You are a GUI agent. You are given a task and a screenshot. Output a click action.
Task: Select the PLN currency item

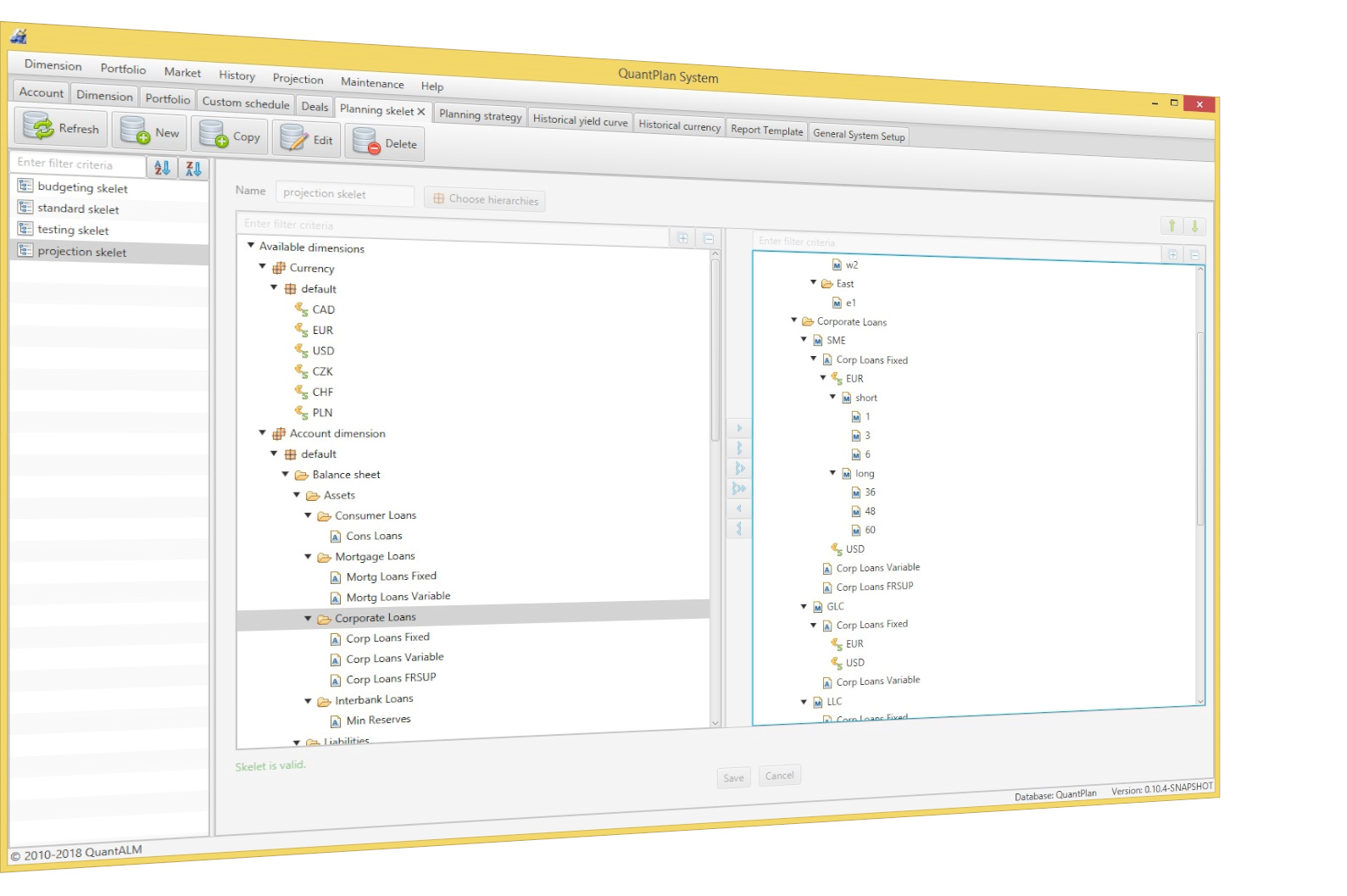(322, 413)
